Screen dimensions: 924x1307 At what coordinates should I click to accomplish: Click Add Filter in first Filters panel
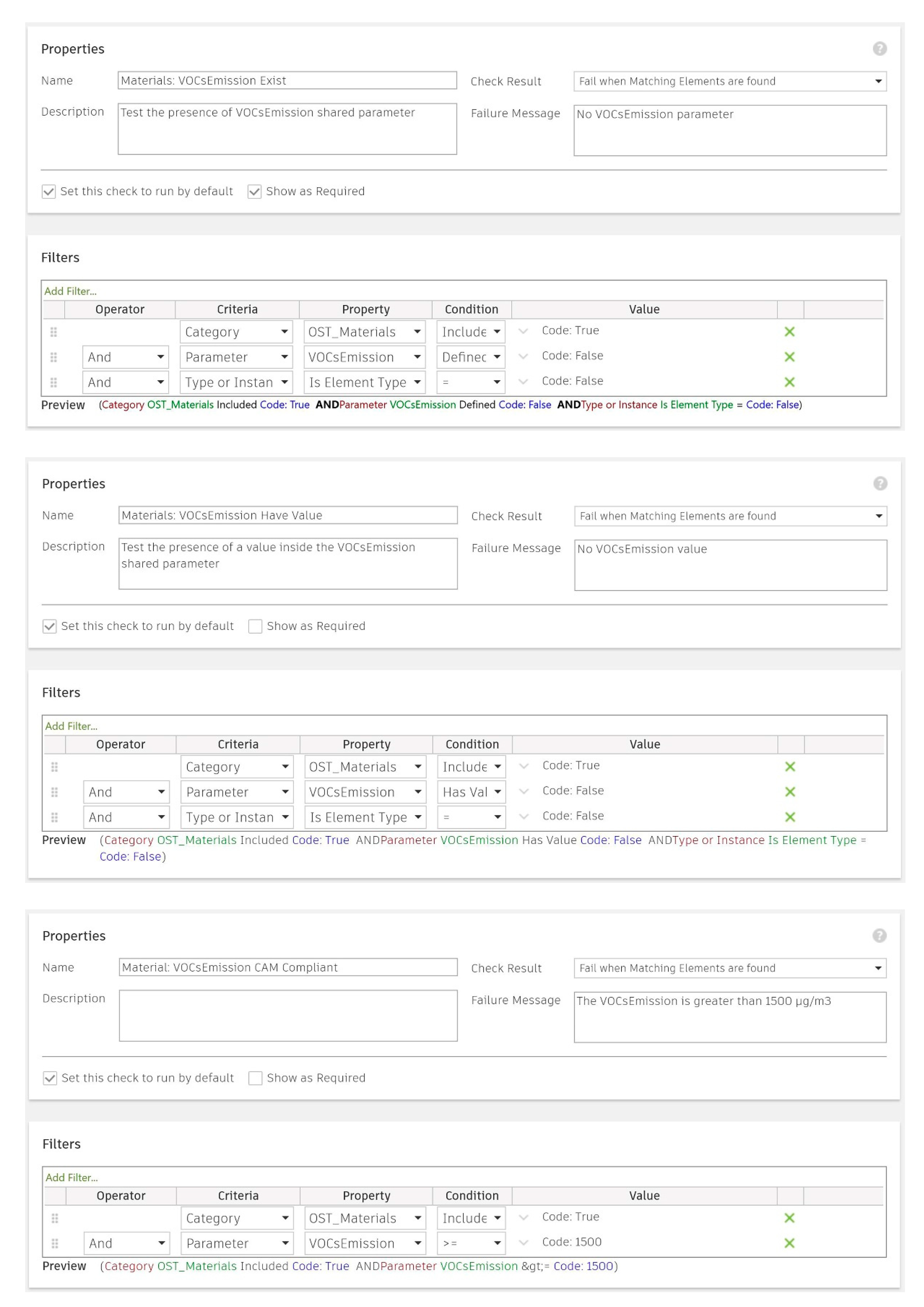click(70, 291)
